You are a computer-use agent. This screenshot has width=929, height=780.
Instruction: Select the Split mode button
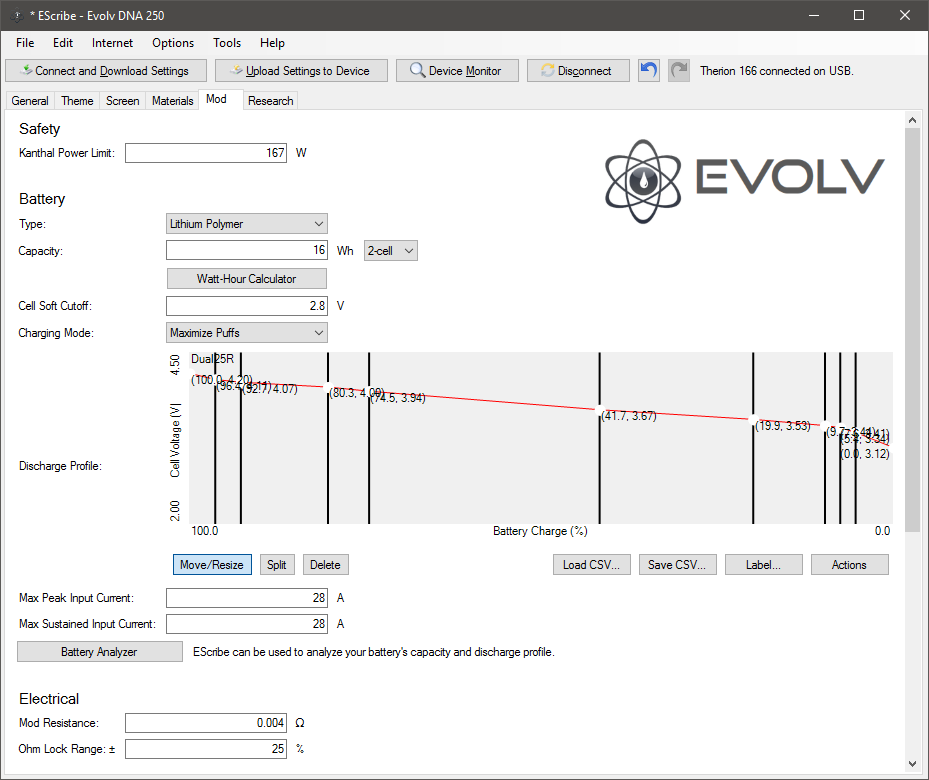pos(277,565)
